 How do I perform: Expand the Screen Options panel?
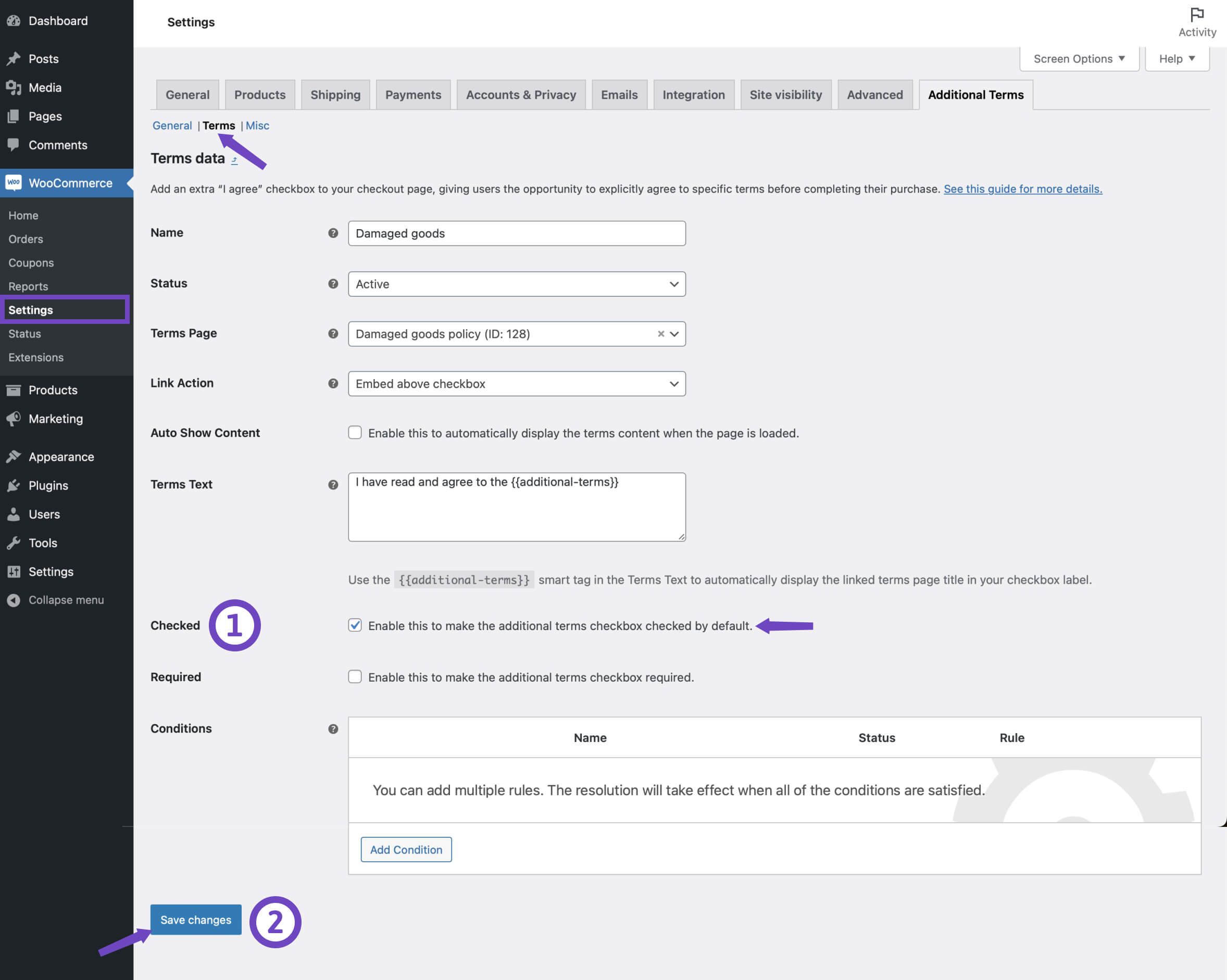pyautogui.click(x=1079, y=58)
